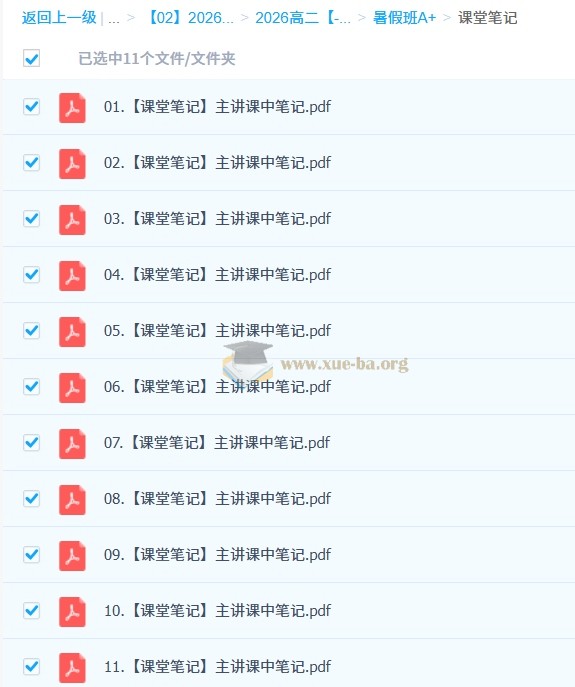Expand the collapsed breadcrumb ellipsis

114,18
